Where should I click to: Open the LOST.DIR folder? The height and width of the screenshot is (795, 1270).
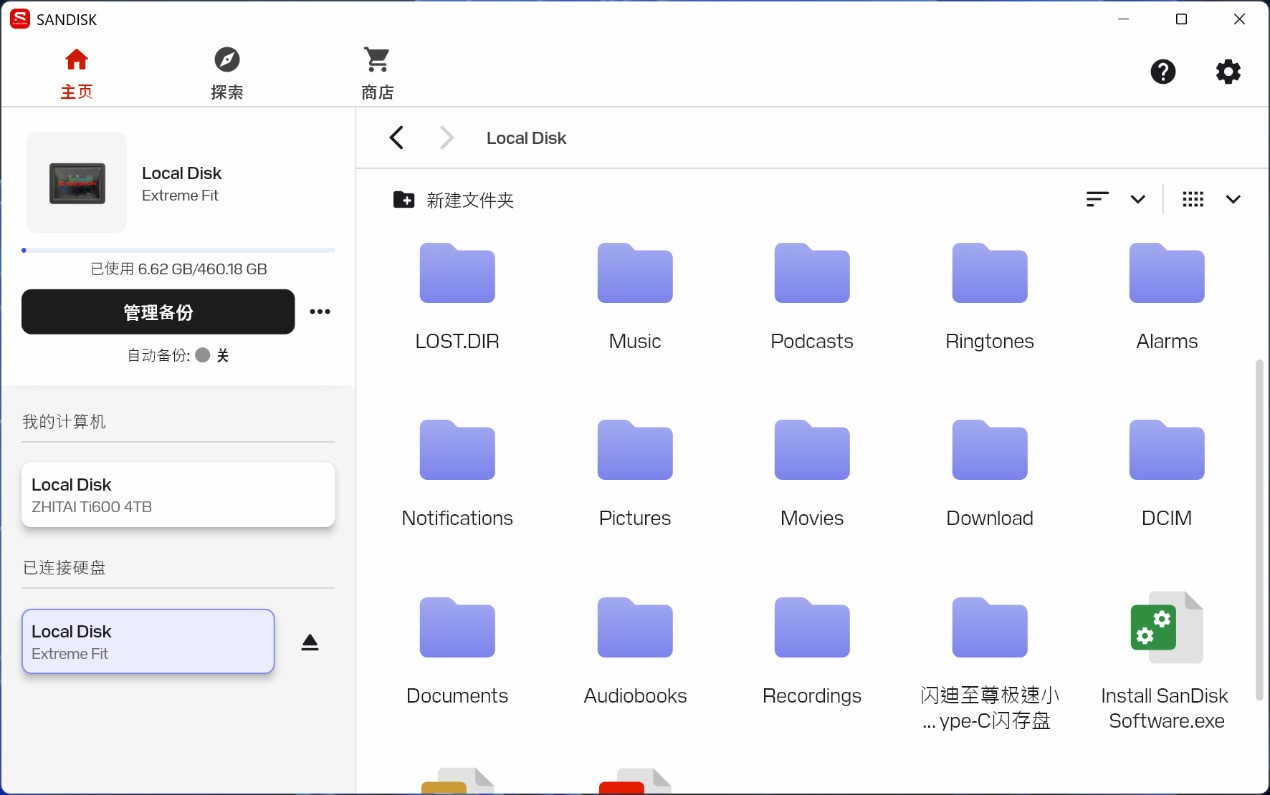pos(457,297)
